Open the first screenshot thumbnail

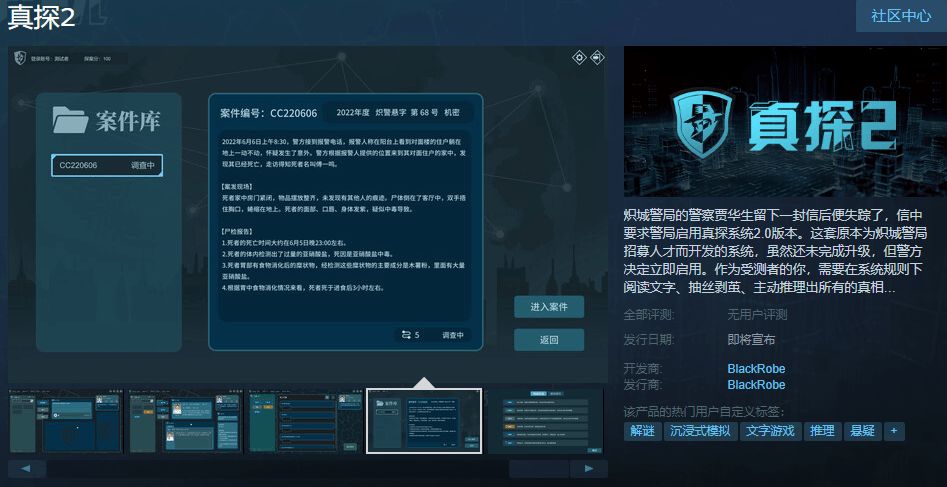(65, 421)
